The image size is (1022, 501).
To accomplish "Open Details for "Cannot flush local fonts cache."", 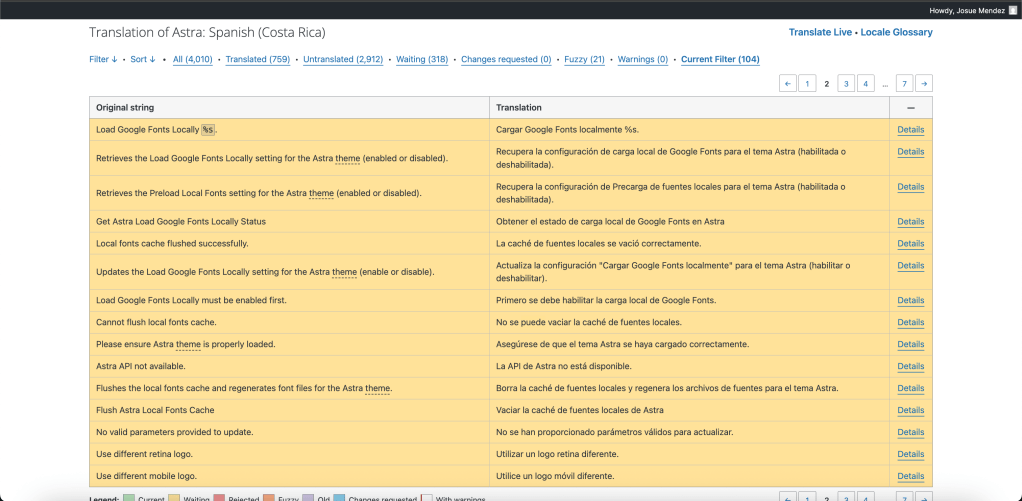I will pos(910,322).
